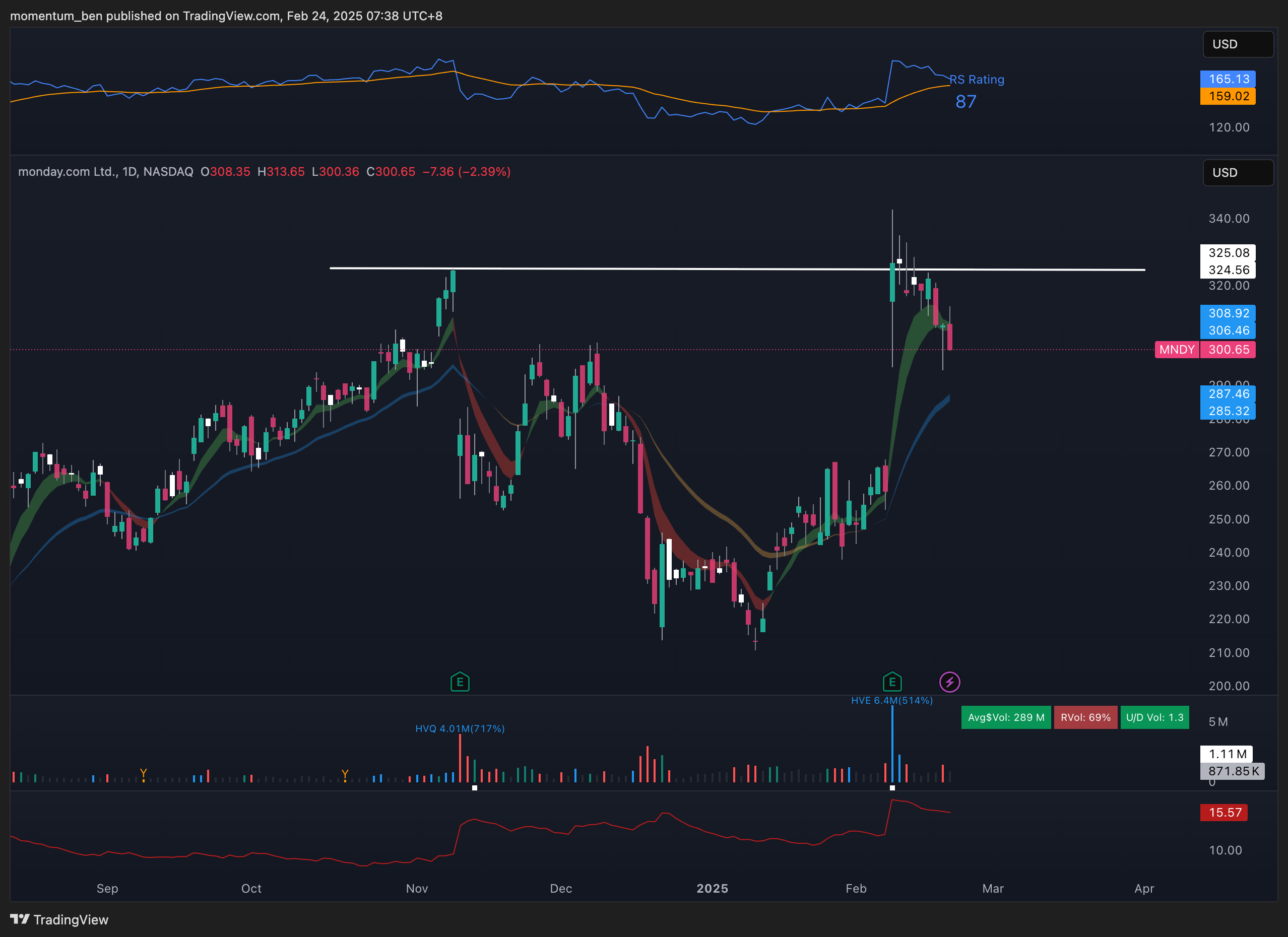This screenshot has width=1288, height=937.
Task: Click the MNDY symbol price label
Action: [1176, 350]
